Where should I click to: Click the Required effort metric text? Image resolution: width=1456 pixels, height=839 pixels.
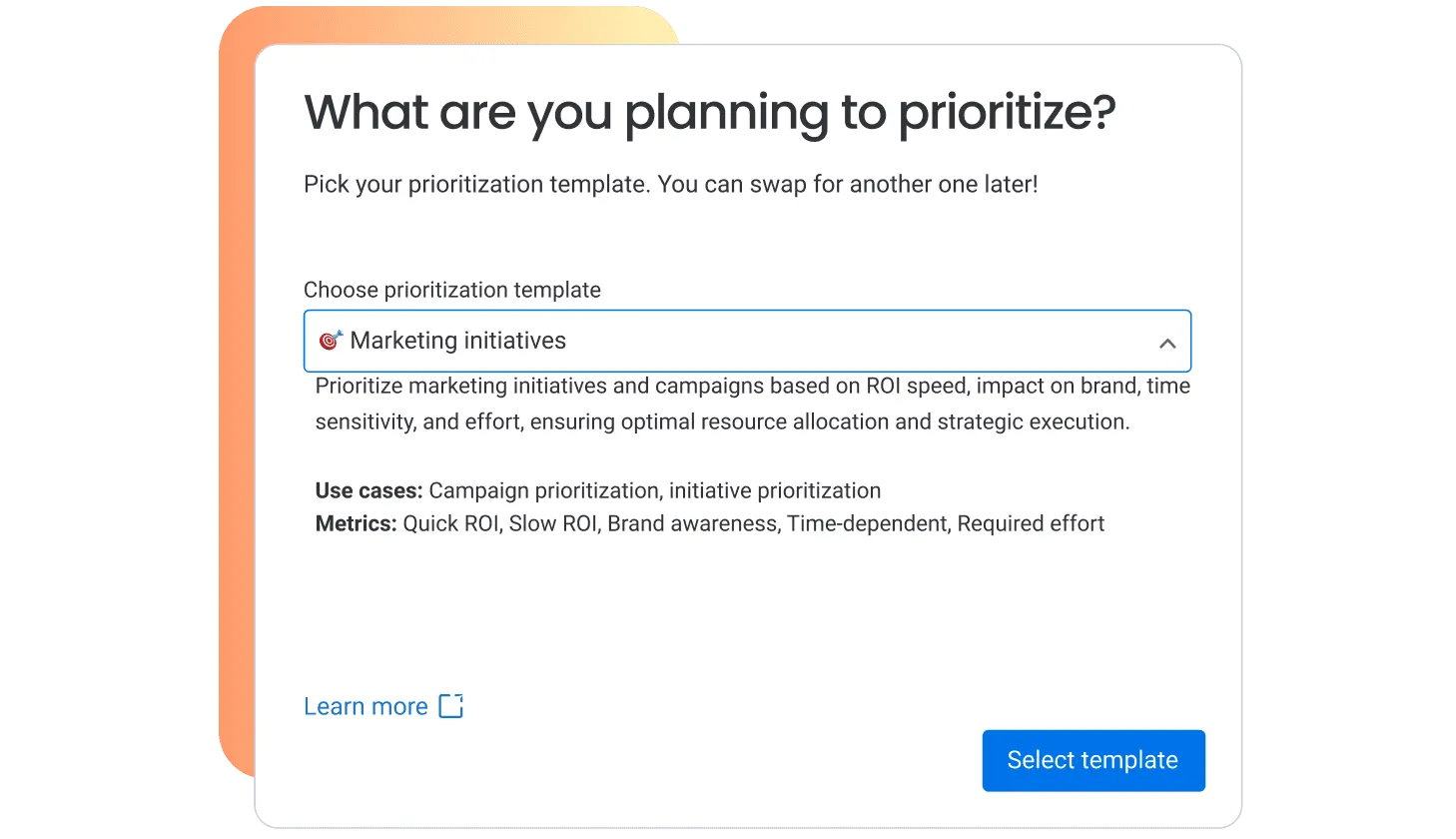(1031, 523)
